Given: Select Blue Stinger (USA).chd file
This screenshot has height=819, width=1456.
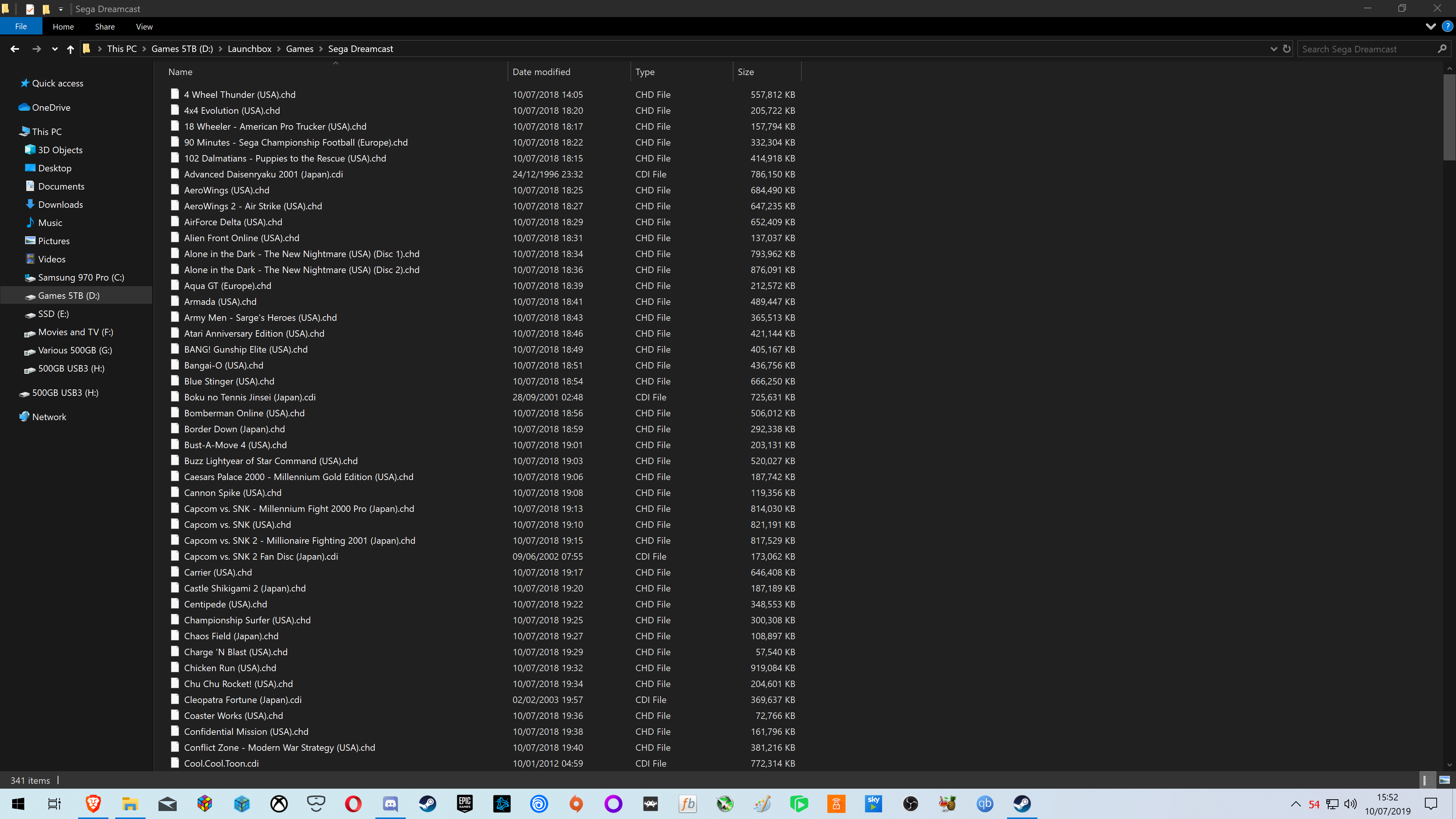Looking at the screenshot, I should (229, 381).
